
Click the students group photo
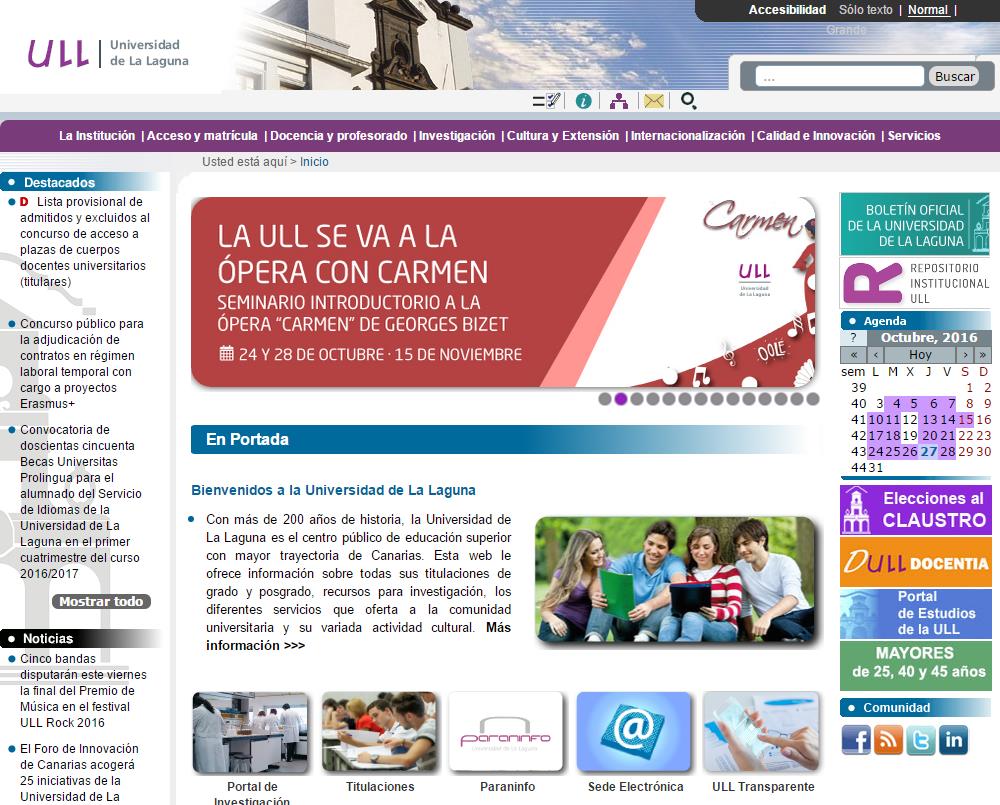coord(676,580)
